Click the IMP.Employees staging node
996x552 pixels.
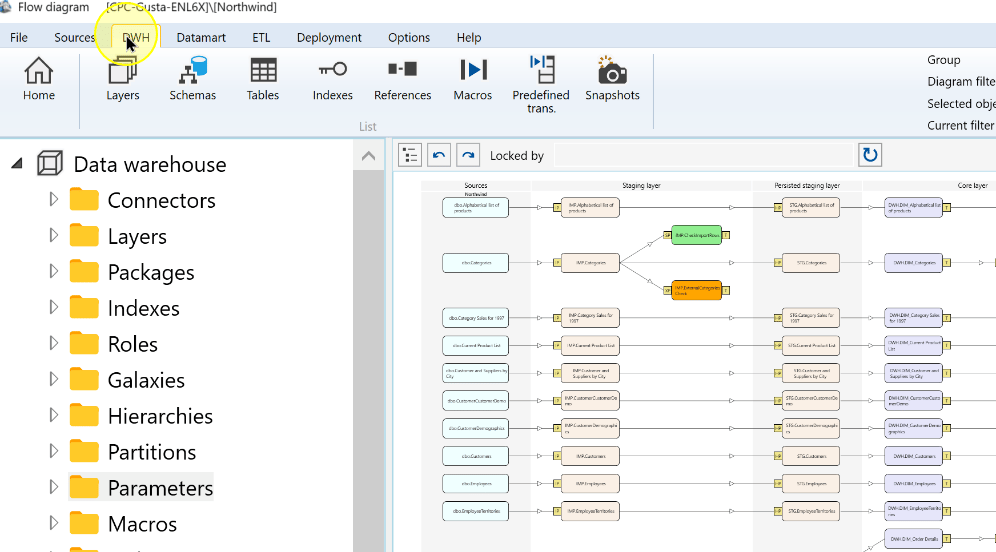(590, 483)
